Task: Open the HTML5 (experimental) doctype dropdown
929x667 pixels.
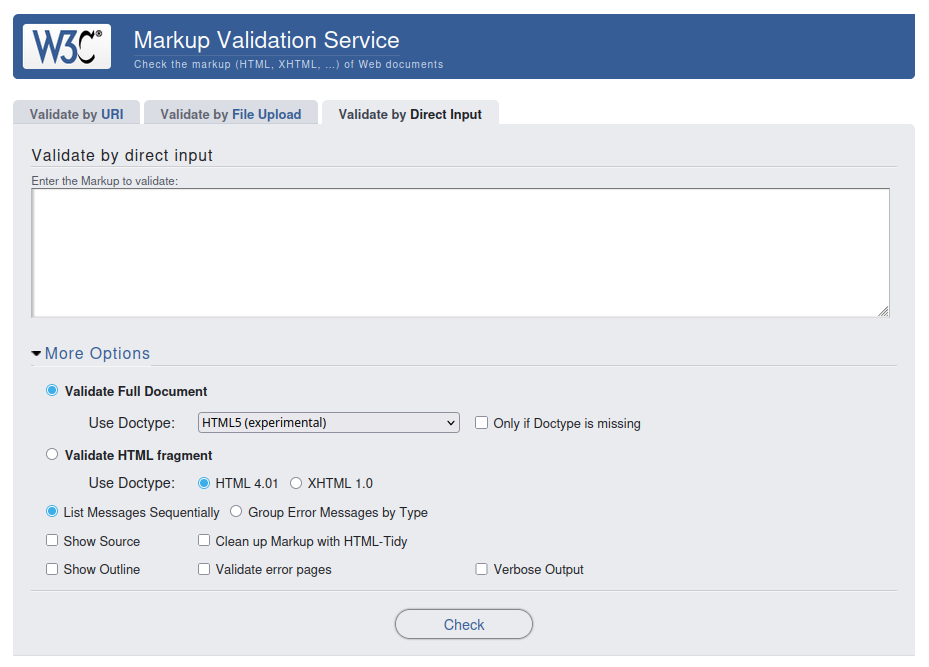Action: click(x=329, y=422)
